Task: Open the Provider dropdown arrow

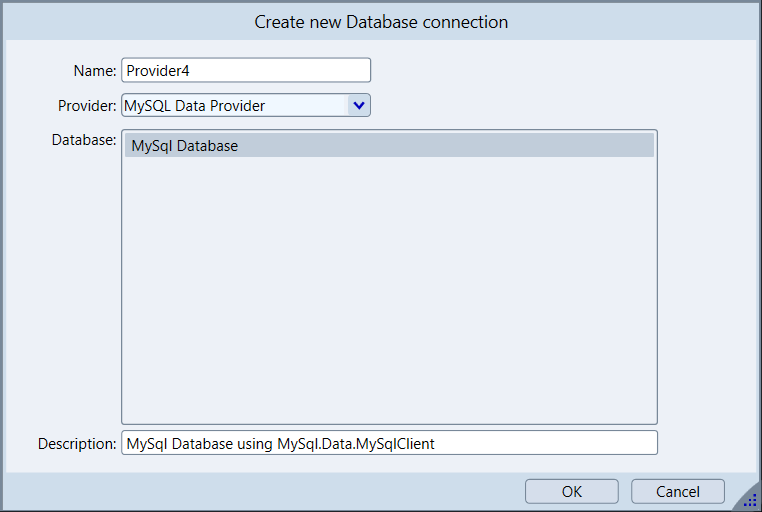Action: 358,105
